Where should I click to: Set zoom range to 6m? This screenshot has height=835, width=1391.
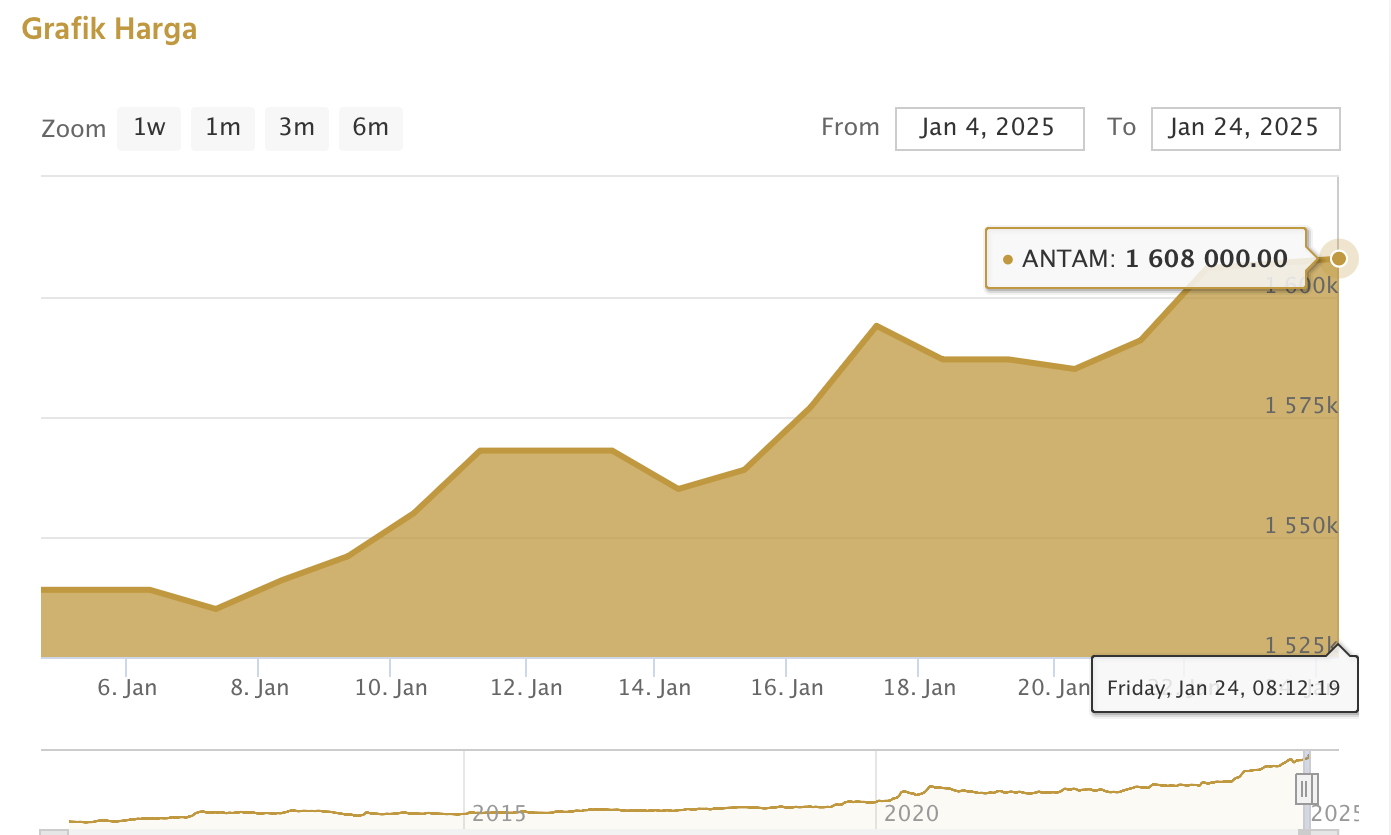coord(371,128)
